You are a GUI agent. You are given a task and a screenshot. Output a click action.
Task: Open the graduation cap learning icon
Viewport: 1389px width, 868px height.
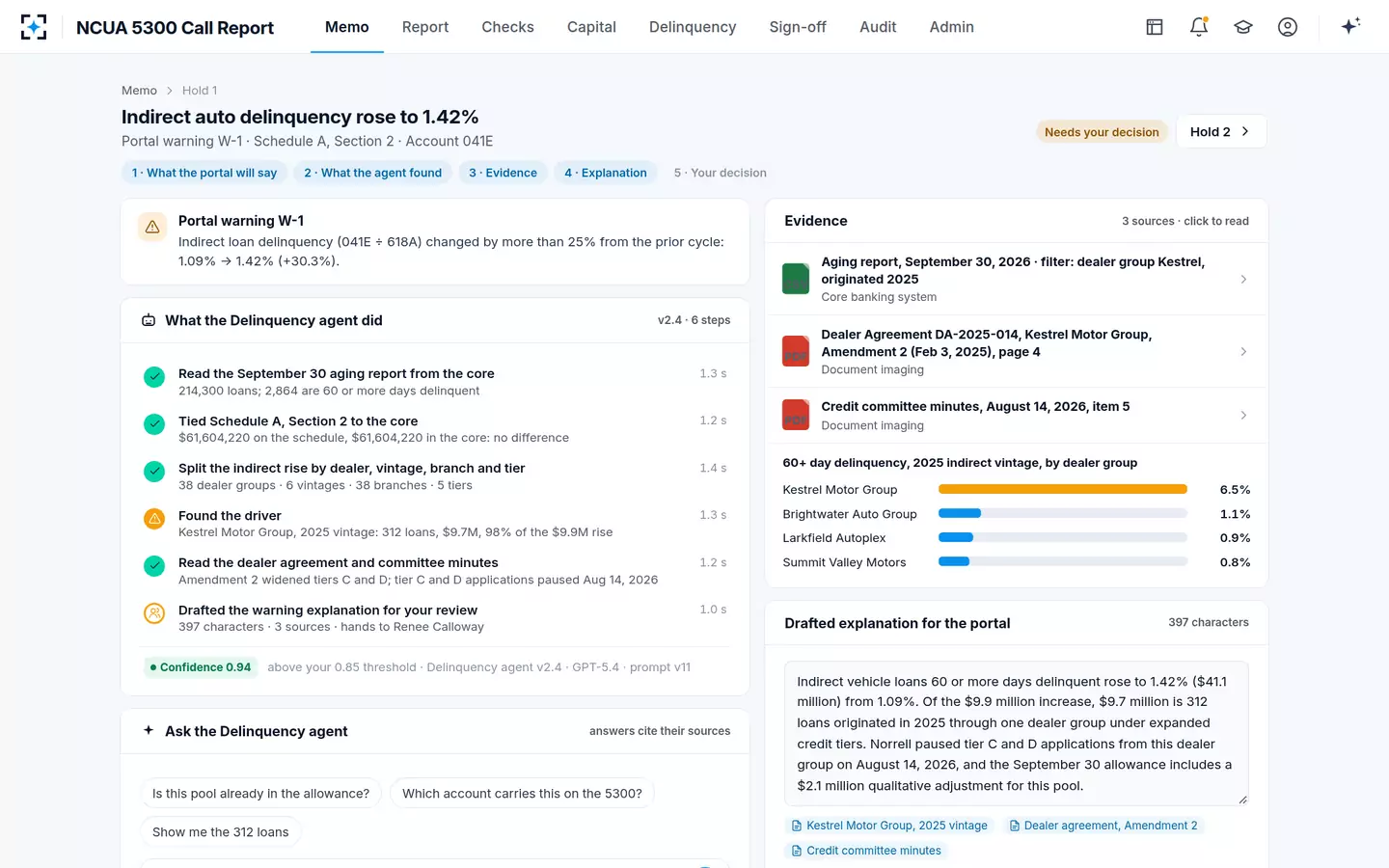point(1243,27)
